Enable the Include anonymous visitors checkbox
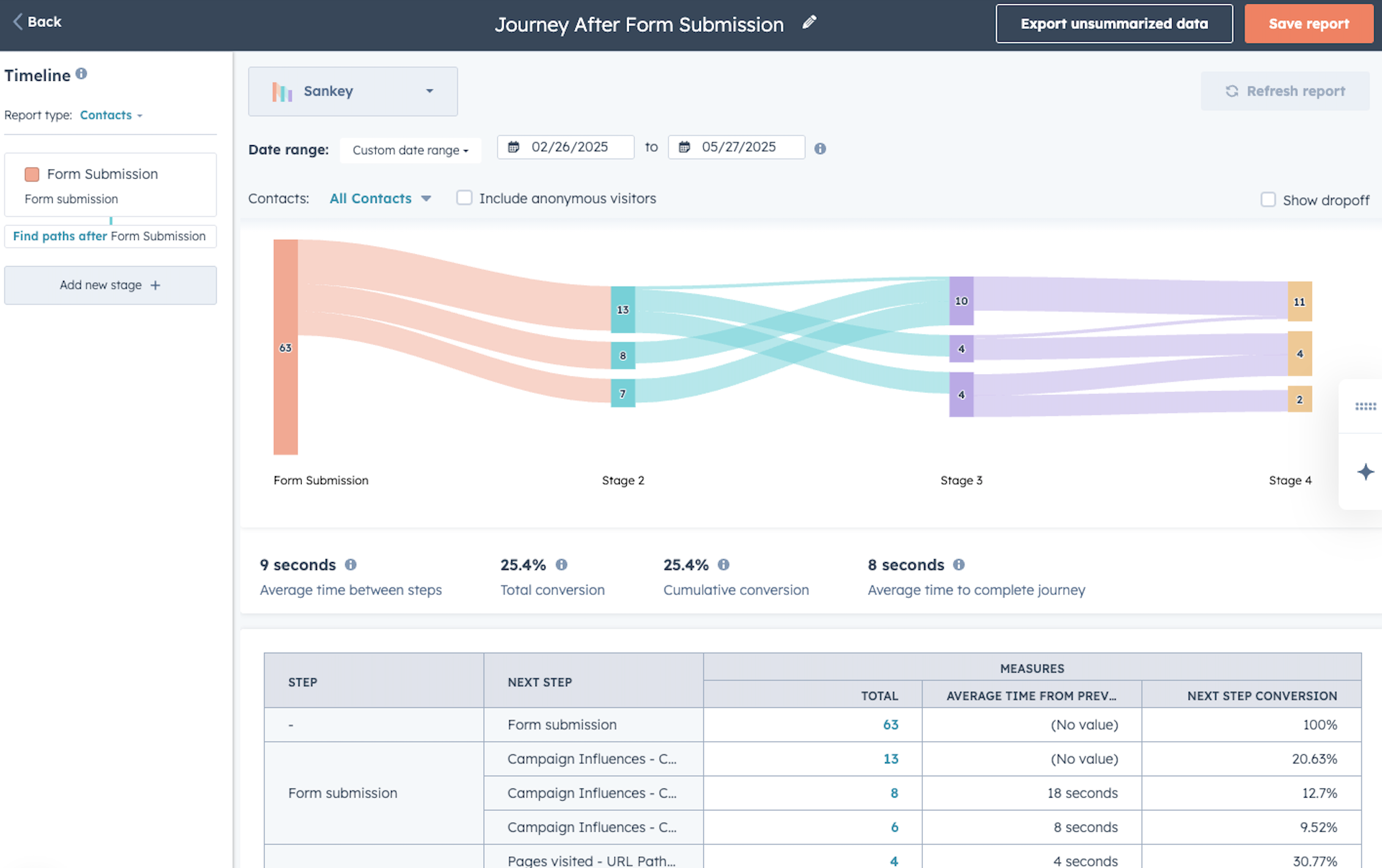1382x868 pixels. coord(465,198)
